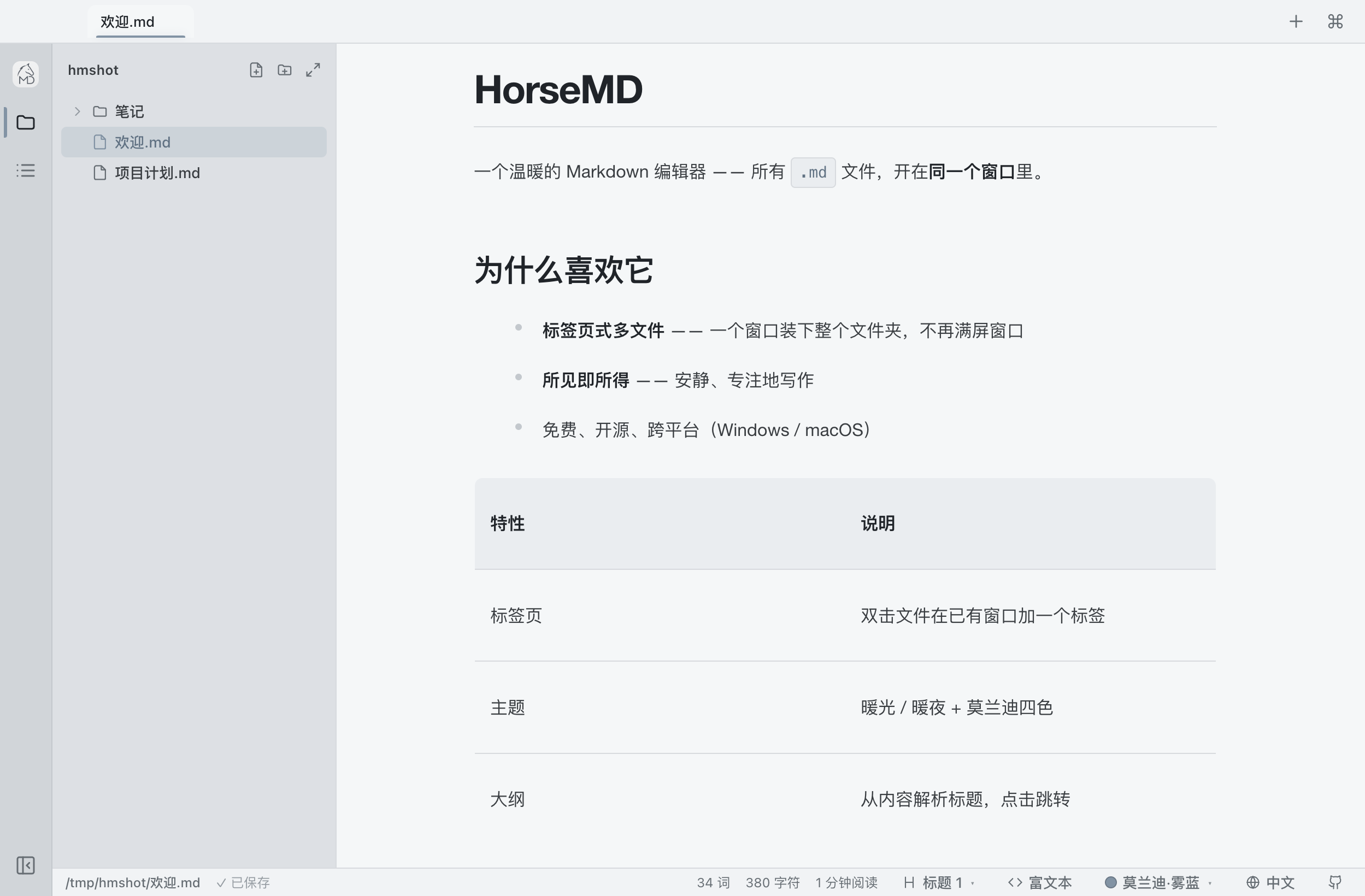This screenshot has height=896, width=1365.
Task: Click the 雾蓝 theme color dot
Action: [1111, 882]
